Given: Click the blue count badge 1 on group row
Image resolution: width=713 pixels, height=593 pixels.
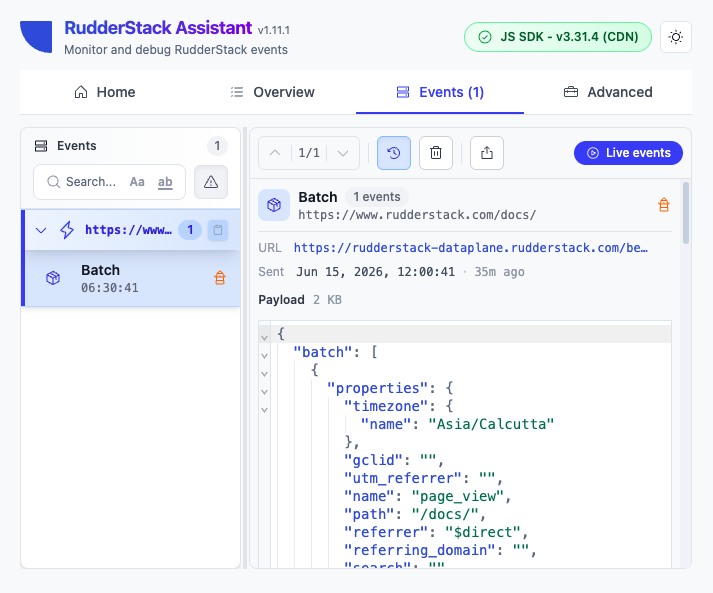Looking at the screenshot, I should 190,230.
